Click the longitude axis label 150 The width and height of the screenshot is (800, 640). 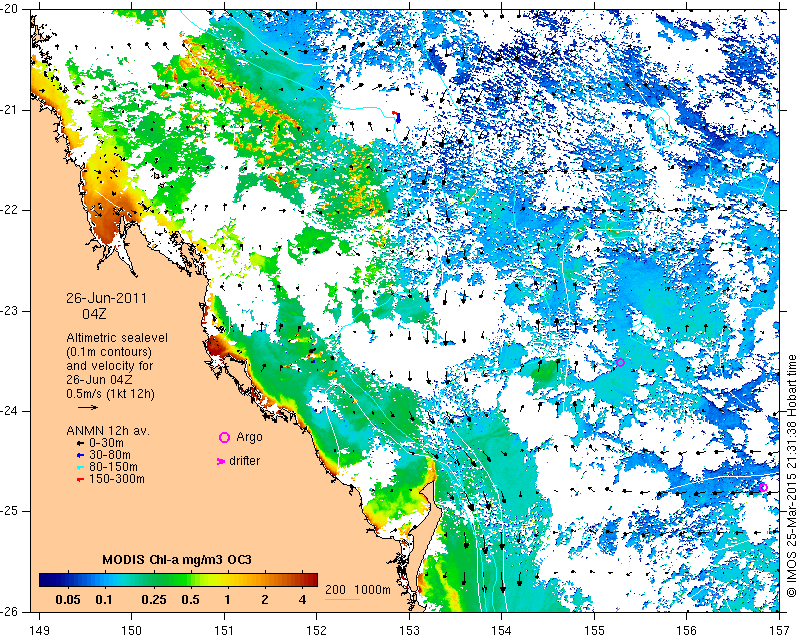[x=132, y=630]
